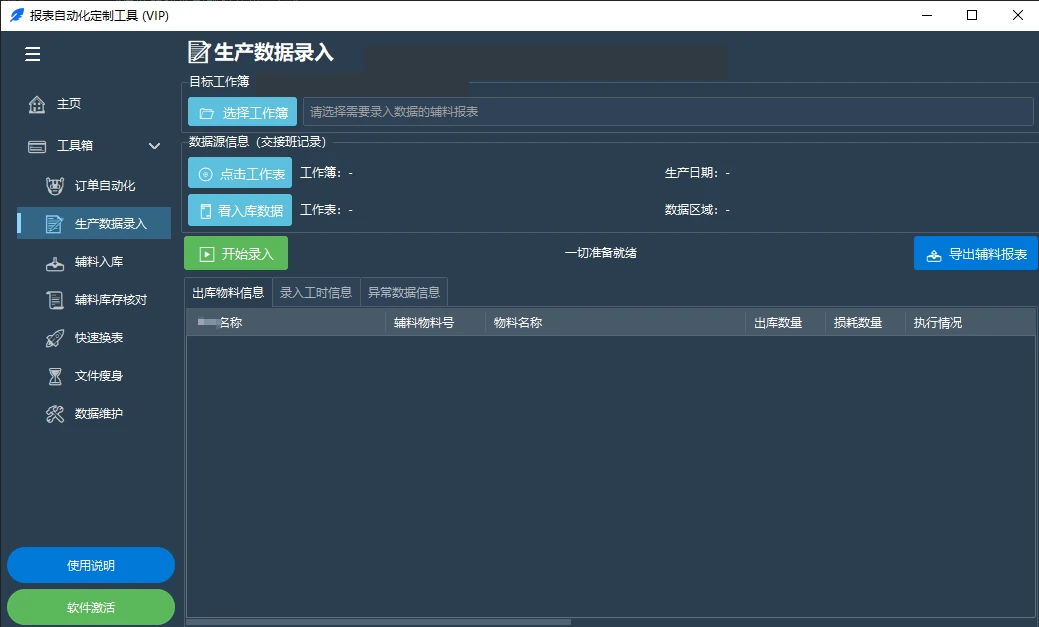Click the 生产日期 label
This screenshot has width=1039, height=627.
click(692, 172)
